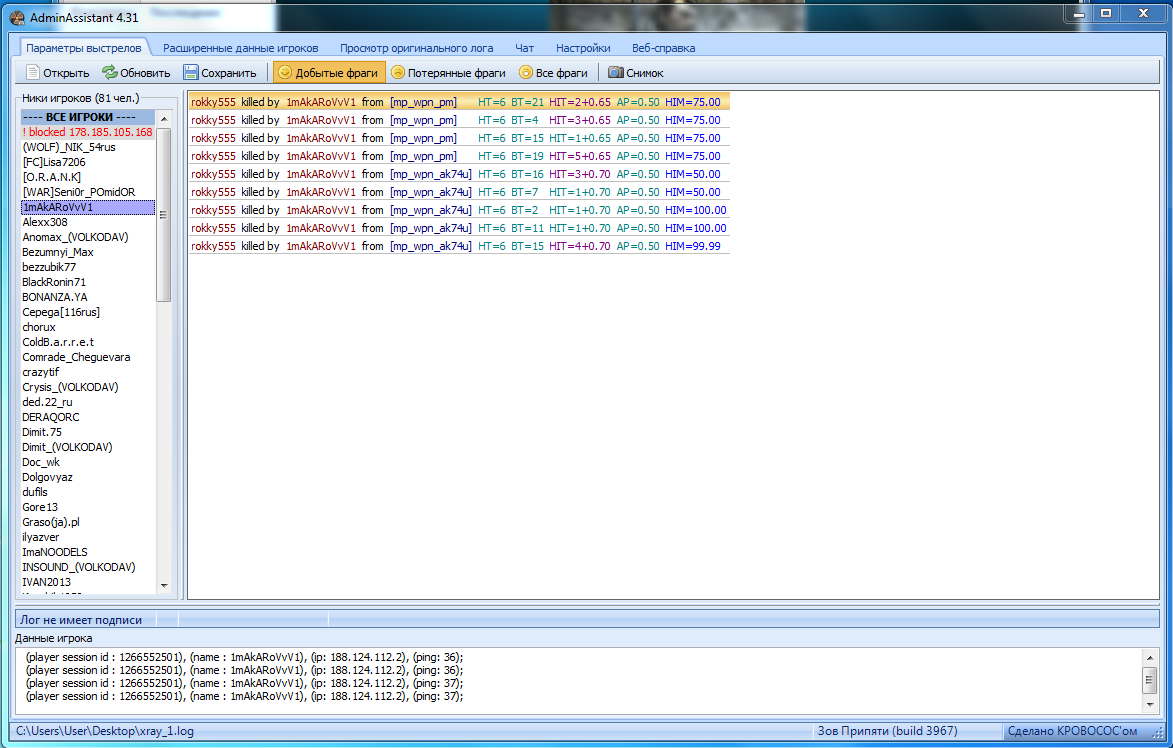Click player list scroll down arrow
The width and height of the screenshot is (1173, 748).
click(x=164, y=586)
